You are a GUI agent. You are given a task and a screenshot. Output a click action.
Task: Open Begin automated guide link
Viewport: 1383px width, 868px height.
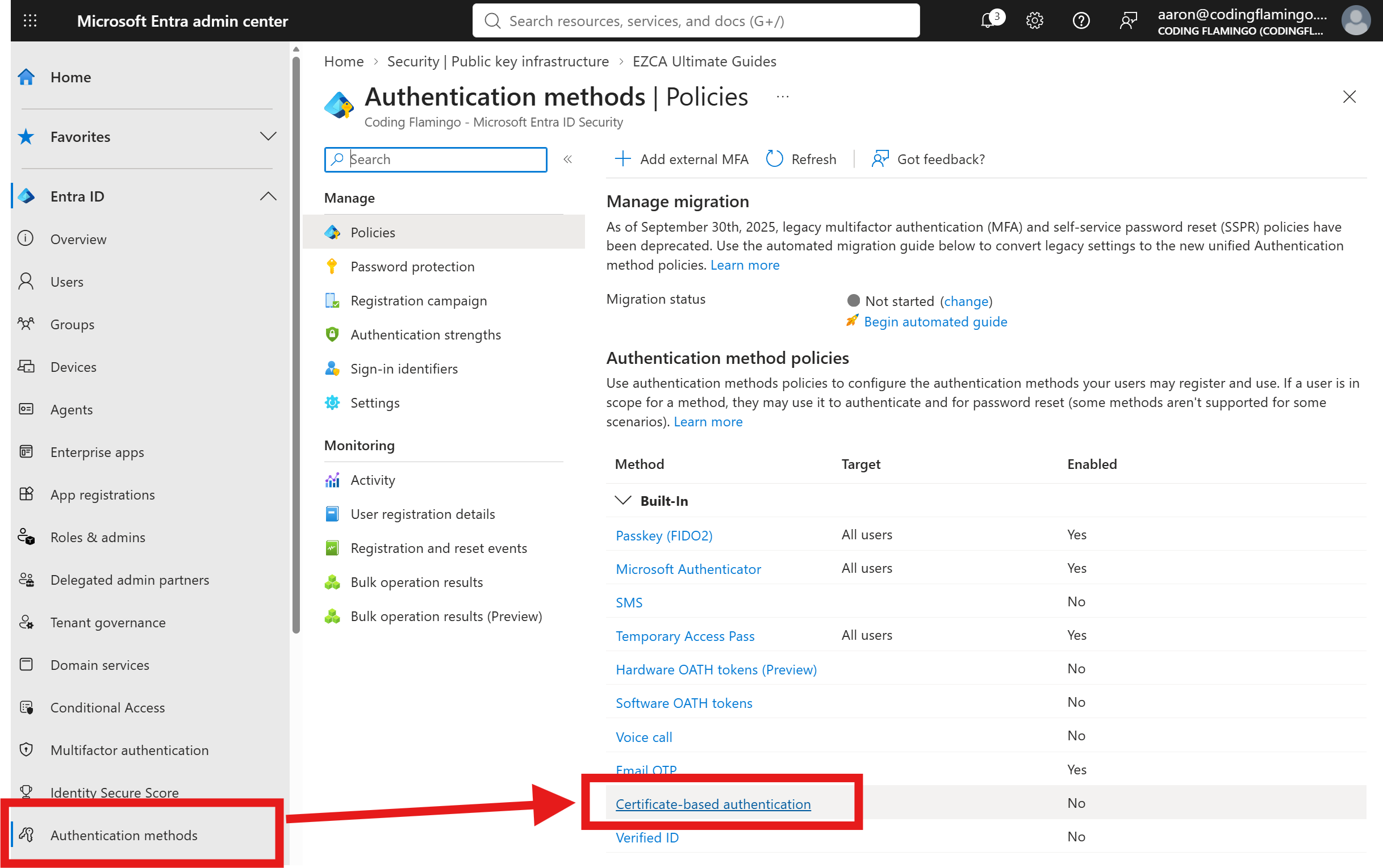[935, 321]
